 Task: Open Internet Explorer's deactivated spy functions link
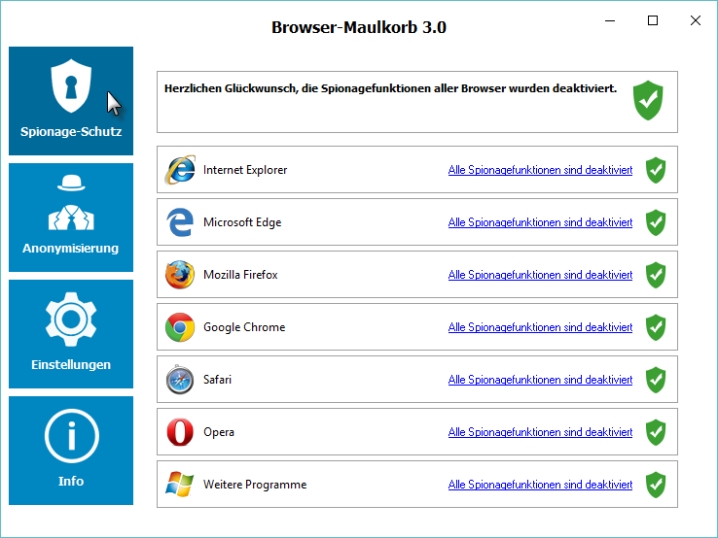(x=540, y=170)
